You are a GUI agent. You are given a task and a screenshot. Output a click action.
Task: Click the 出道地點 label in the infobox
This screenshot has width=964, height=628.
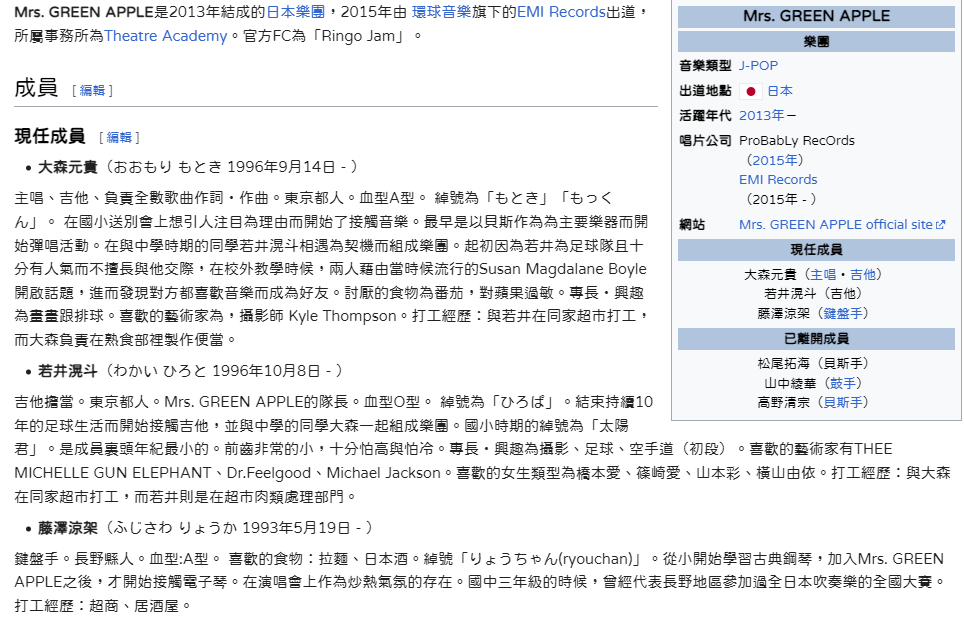pos(705,91)
